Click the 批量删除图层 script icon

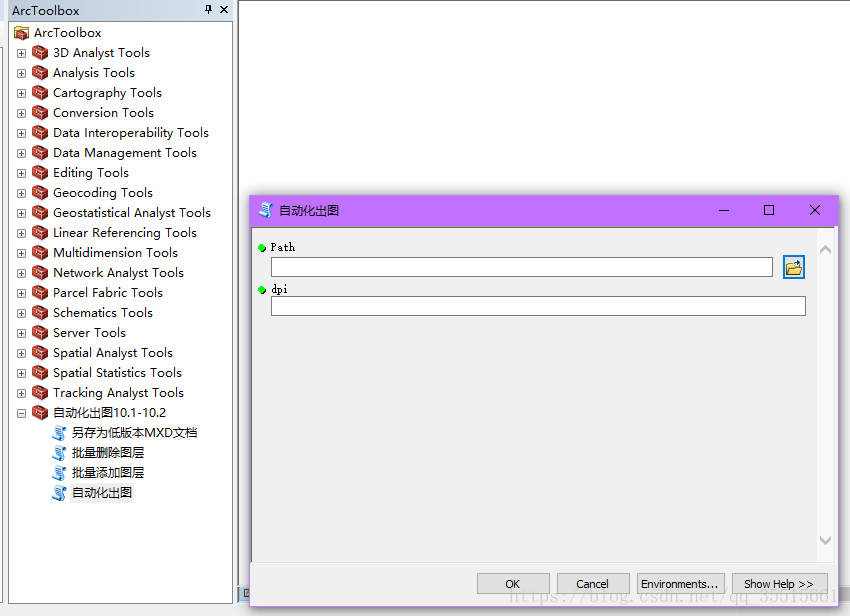[x=59, y=453]
